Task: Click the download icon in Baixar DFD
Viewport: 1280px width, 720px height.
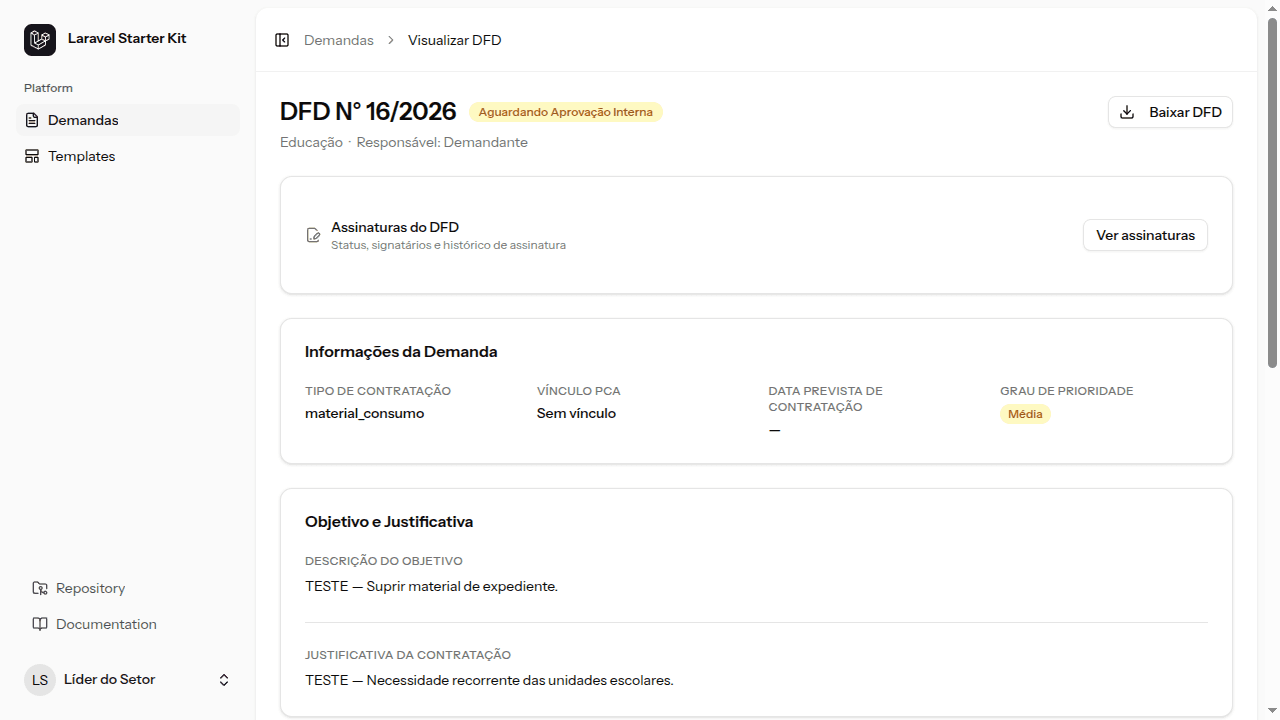Action: [1127, 112]
